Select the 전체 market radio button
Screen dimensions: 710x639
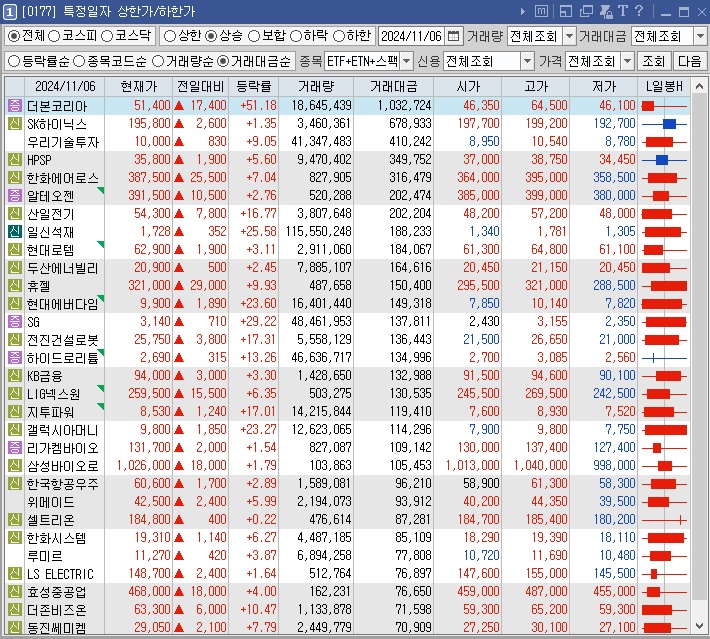[x=14, y=36]
